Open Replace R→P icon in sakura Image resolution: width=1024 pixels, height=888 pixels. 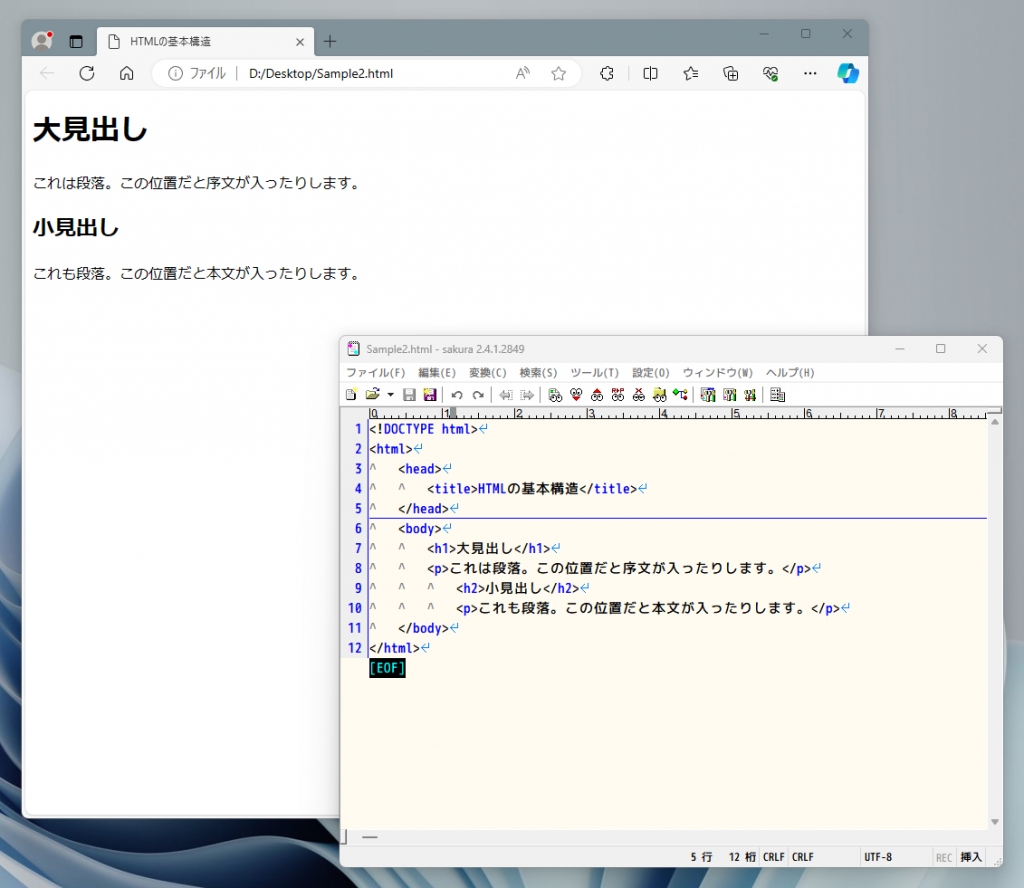coord(618,394)
